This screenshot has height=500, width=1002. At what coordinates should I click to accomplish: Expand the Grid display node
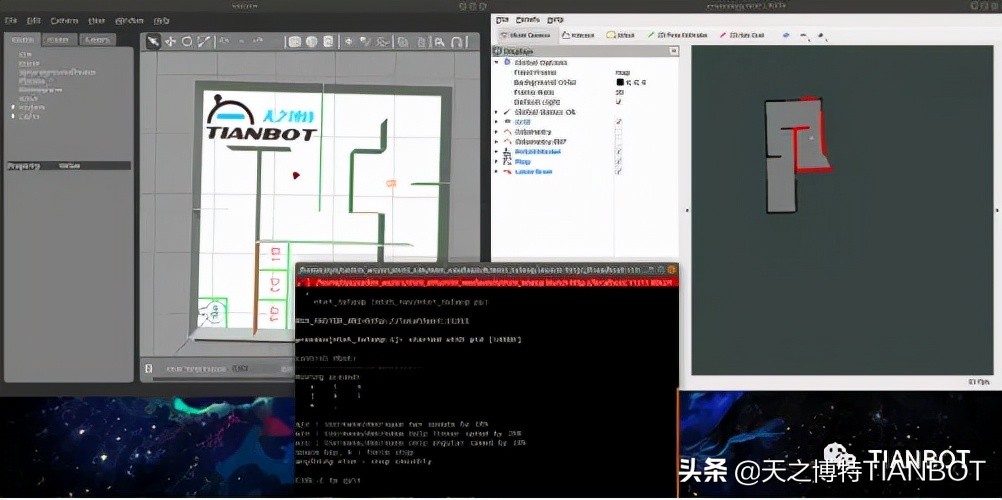coord(497,121)
